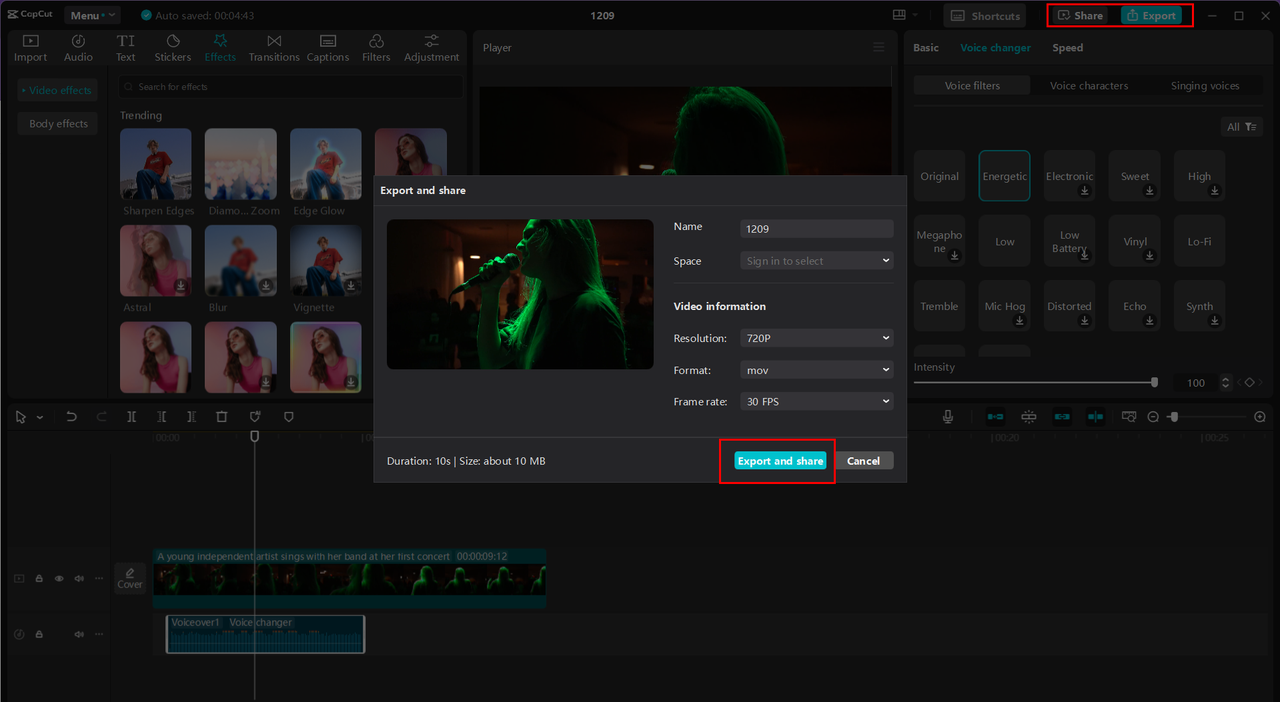Toggle the video track lock
Image resolution: width=1280 pixels, height=702 pixels.
point(39,579)
